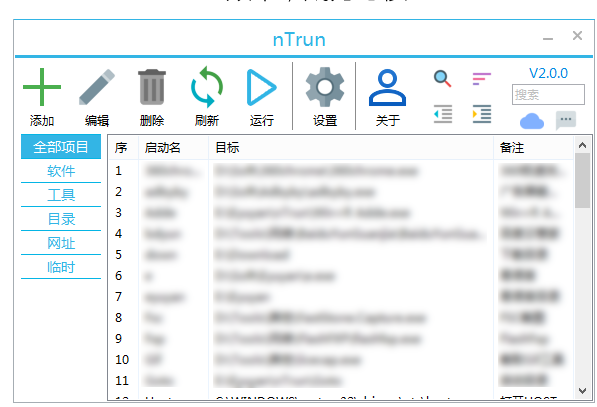597x407 pixels.
Task: Sort by the 启动名 column header
Action: tap(173, 147)
